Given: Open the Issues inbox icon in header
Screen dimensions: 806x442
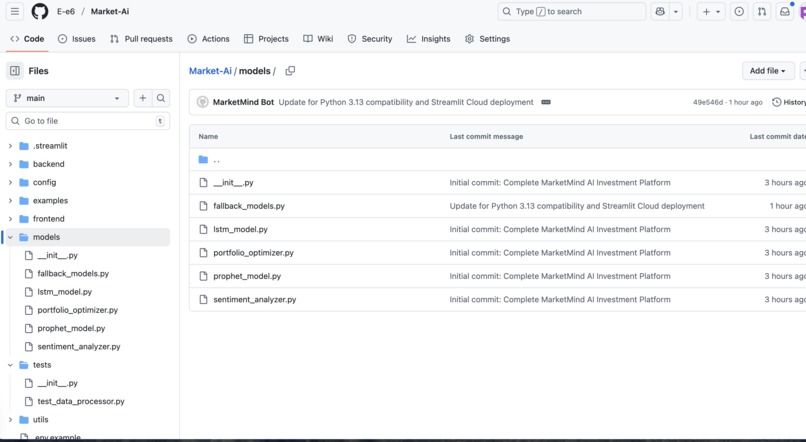Looking at the screenshot, I should pyautogui.click(x=739, y=11).
